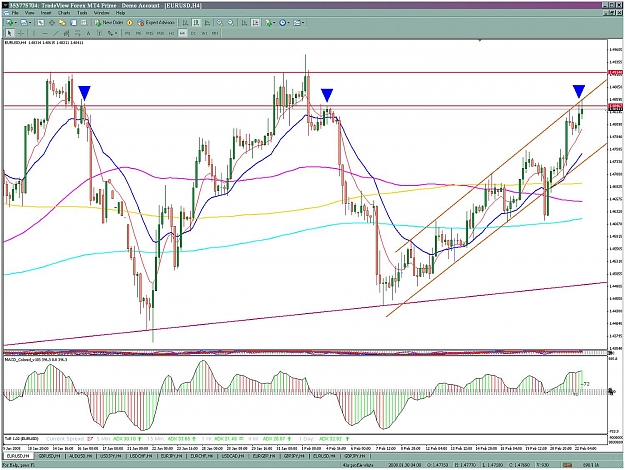
Task: Select the vertical line tool
Action: pos(34,33)
